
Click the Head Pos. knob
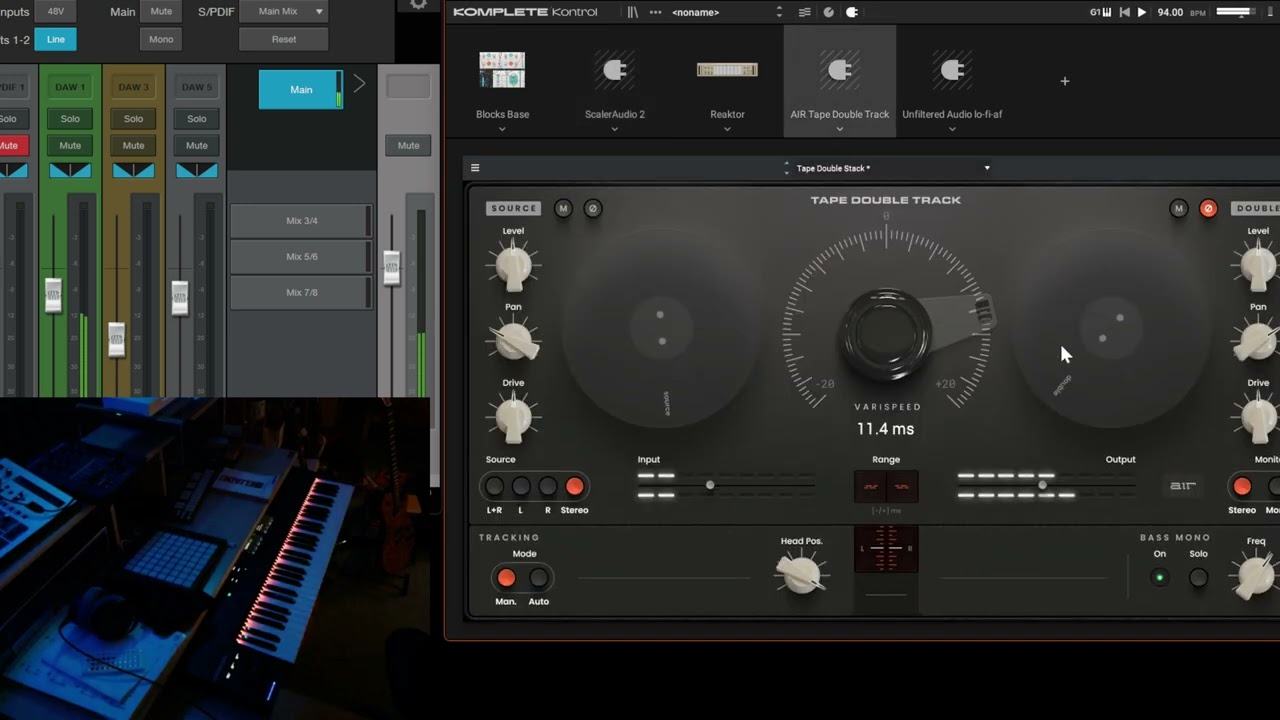pos(801,574)
